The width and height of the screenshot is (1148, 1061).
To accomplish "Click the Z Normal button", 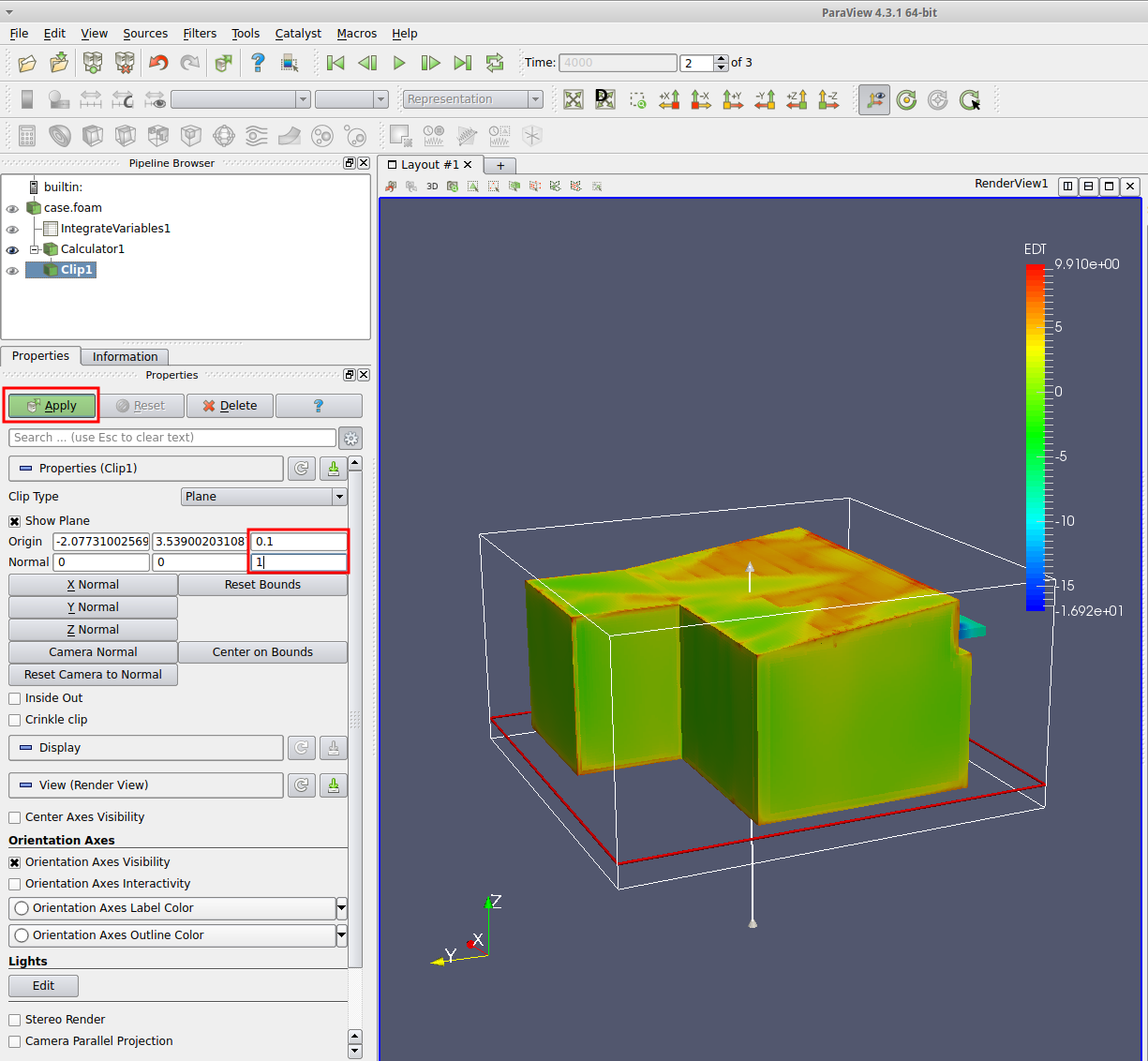I will [93, 630].
